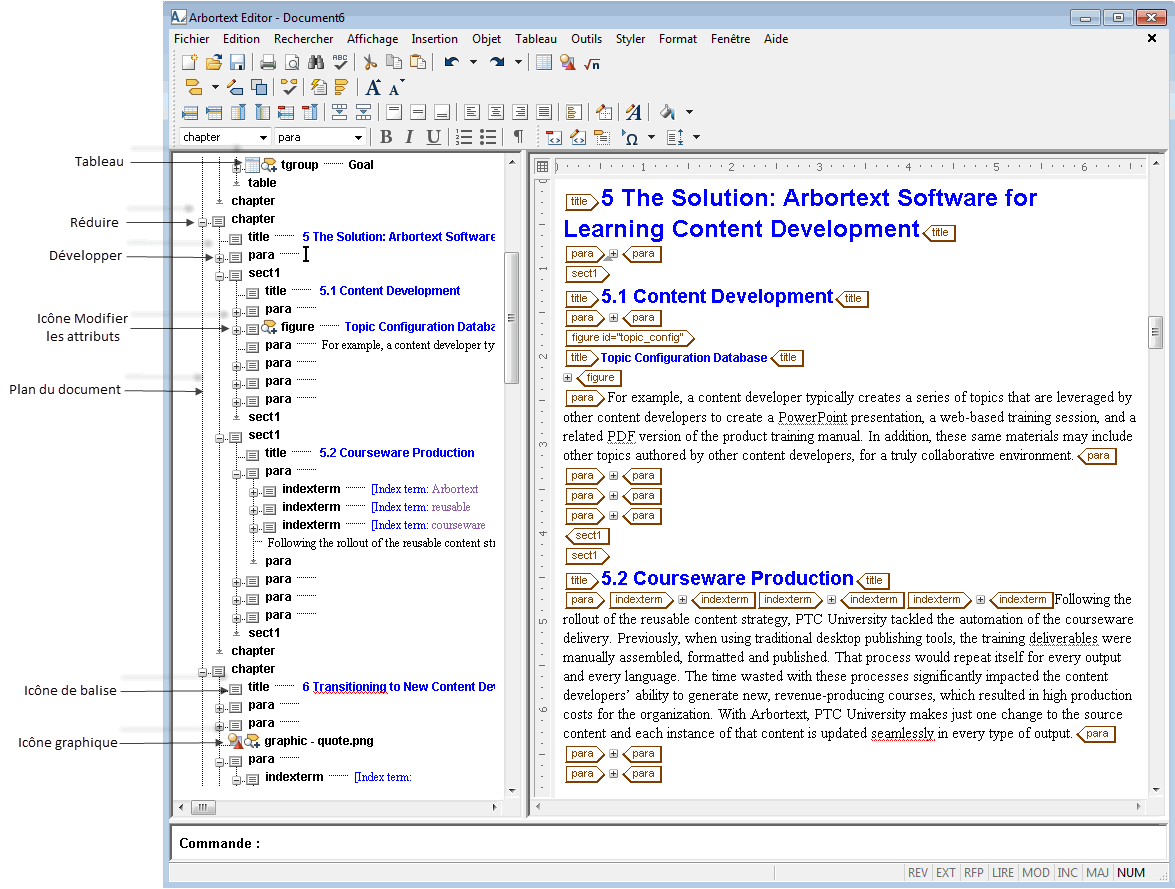Click the tgroup Goal tree item

point(327,165)
